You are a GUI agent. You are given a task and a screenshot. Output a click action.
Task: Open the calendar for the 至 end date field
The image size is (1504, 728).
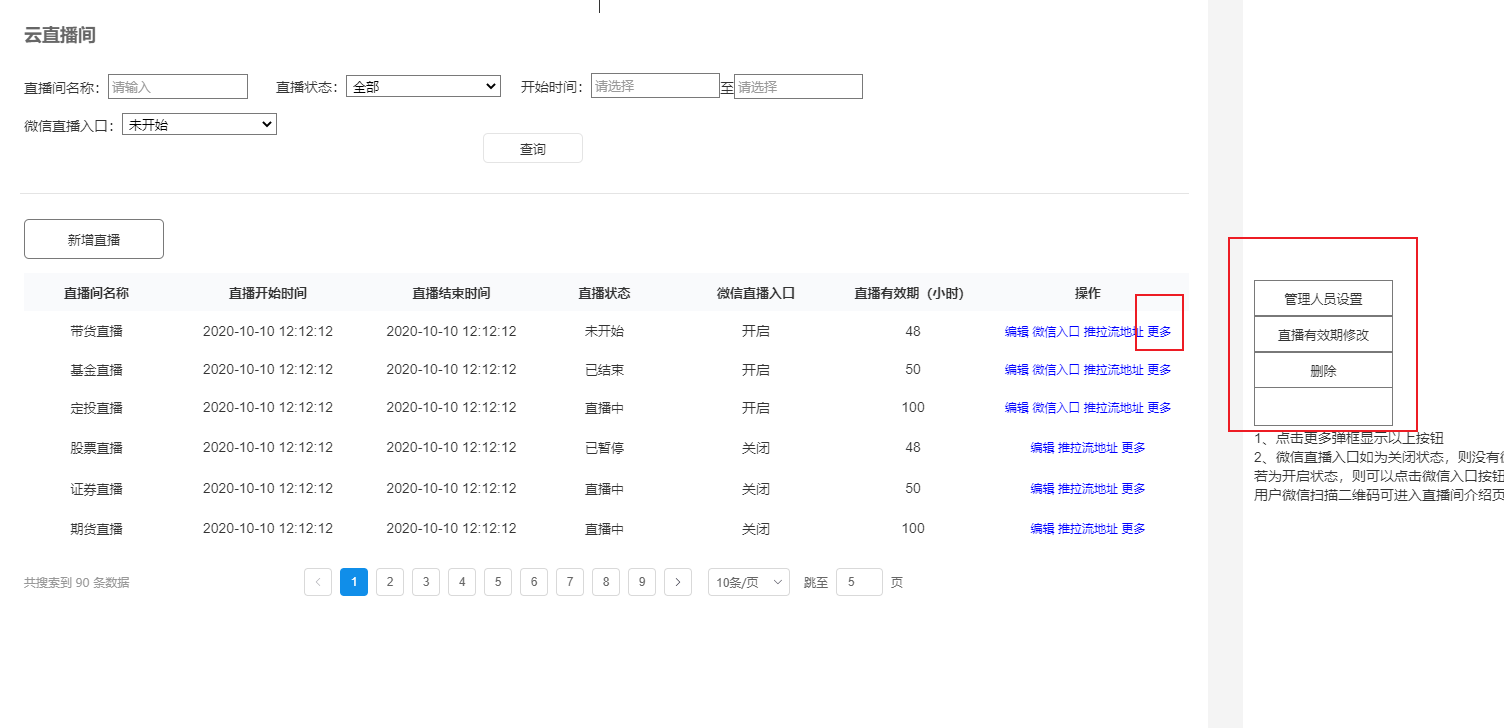[x=797, y=86]
